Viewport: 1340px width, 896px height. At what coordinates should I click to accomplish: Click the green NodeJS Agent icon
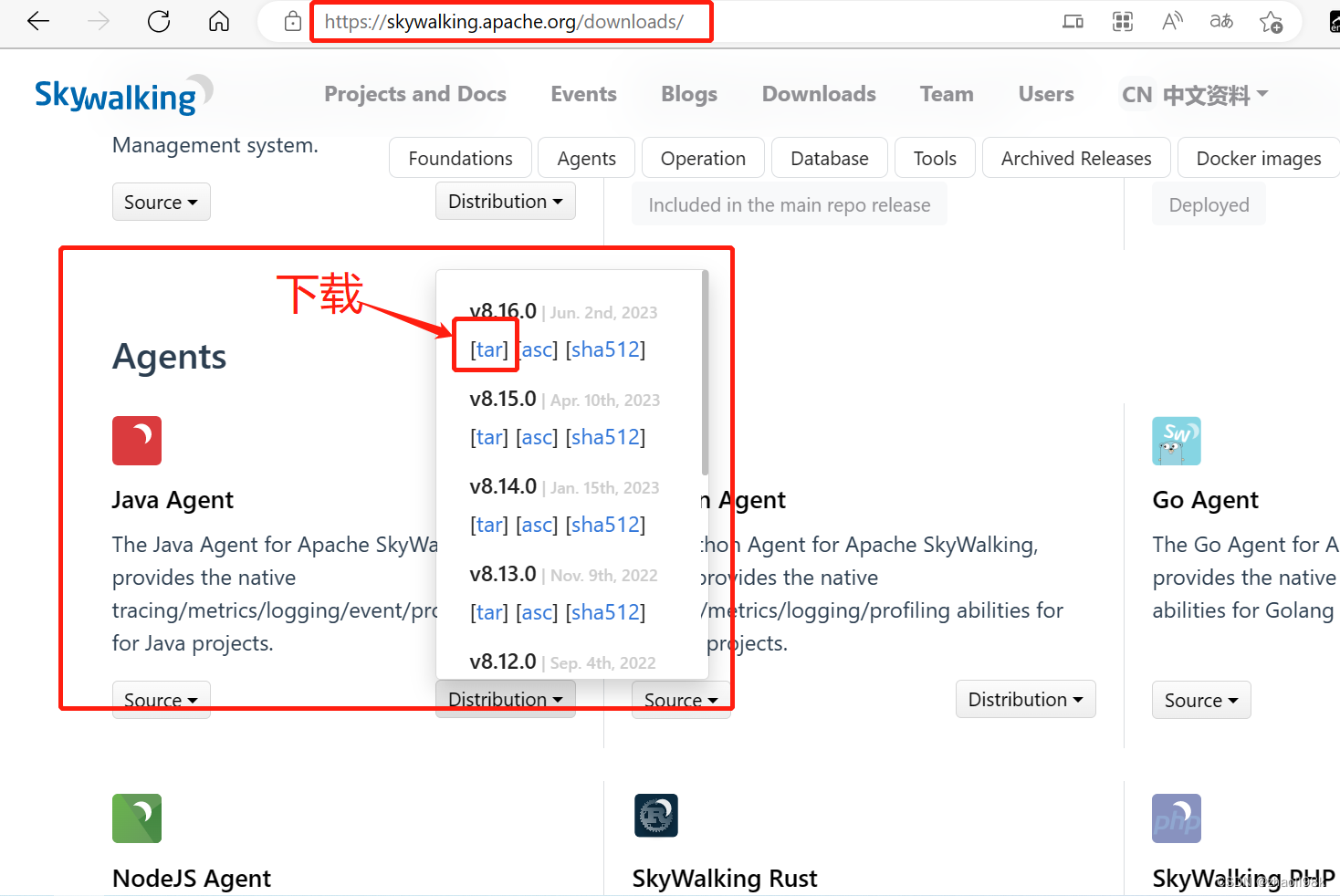[x=137, y=818]
